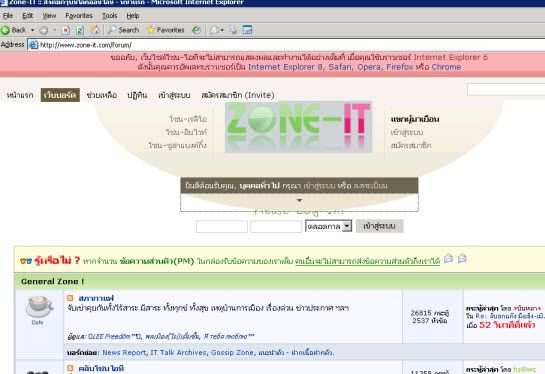Screen dimensions: 545x374
Task: Open the login session duration dropdown
Action: 328,226
